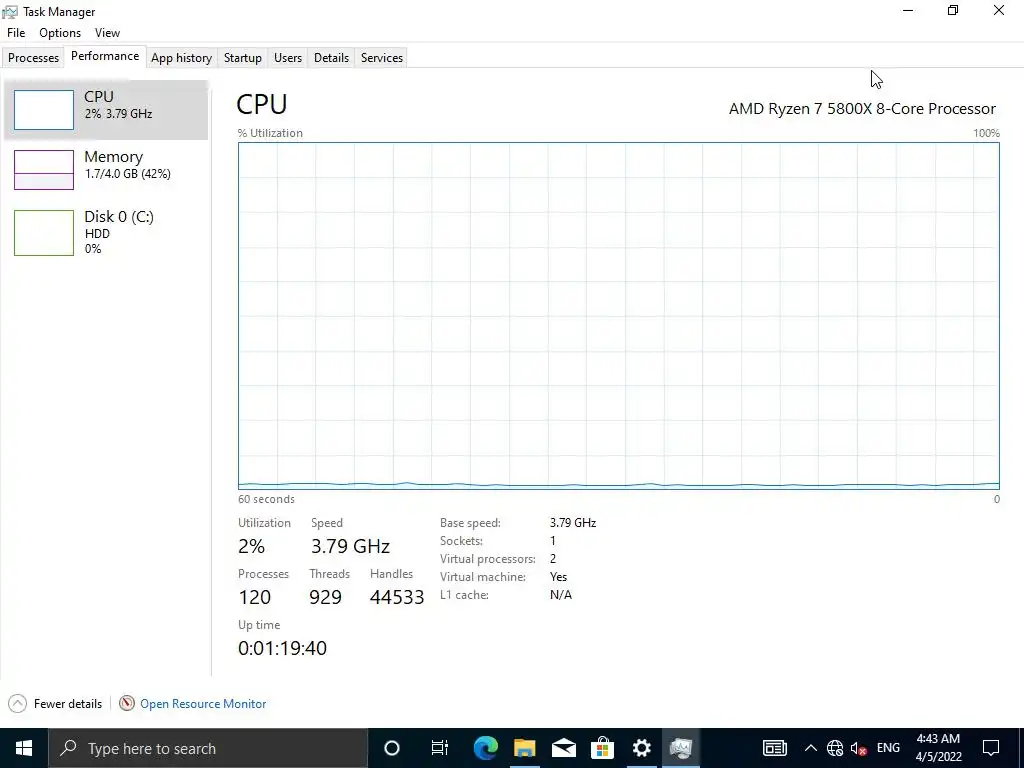1024x768 pixels.
Task: Select the Performance tab
Action: pos(105,56)
